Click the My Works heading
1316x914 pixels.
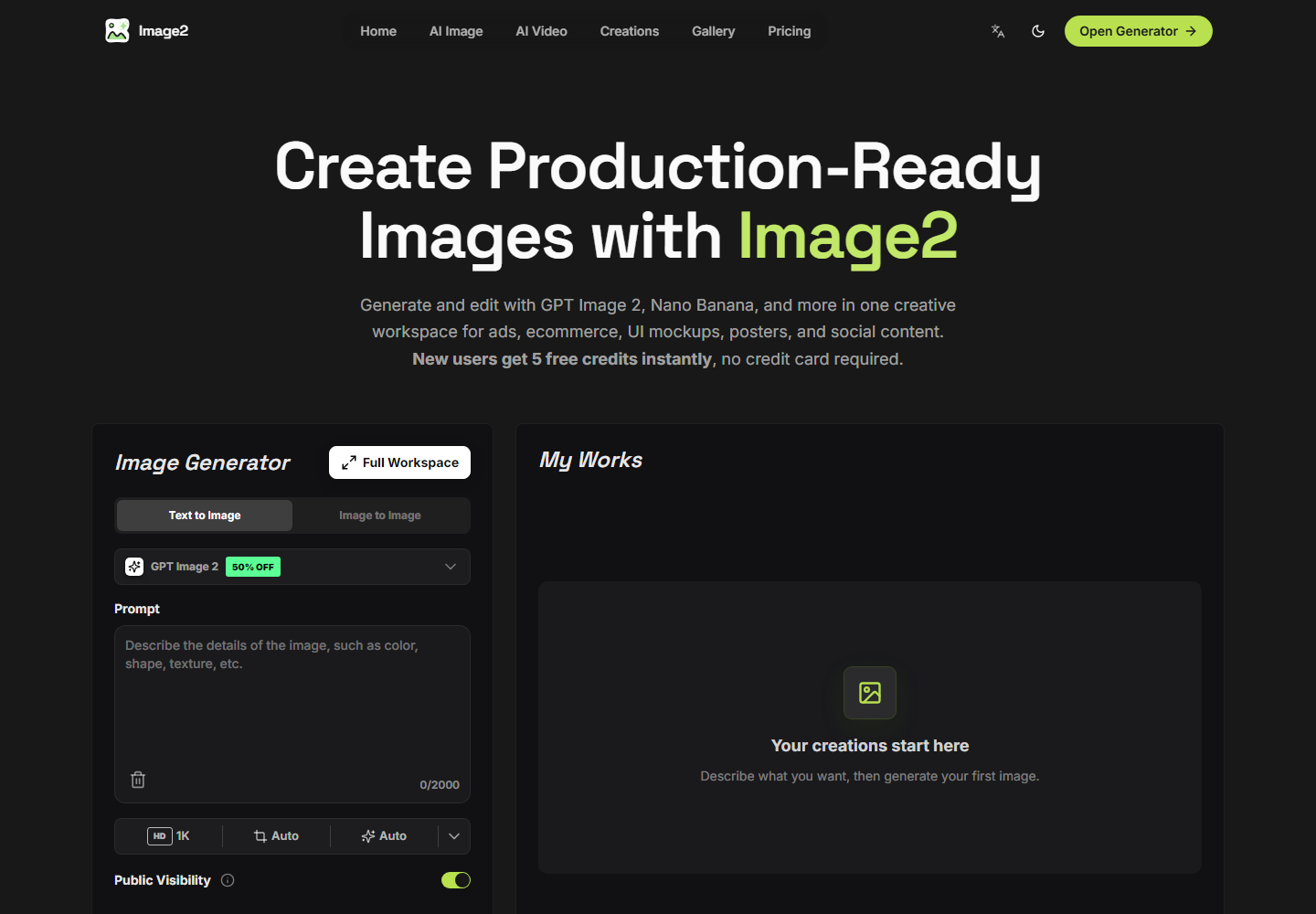[590, 461]
